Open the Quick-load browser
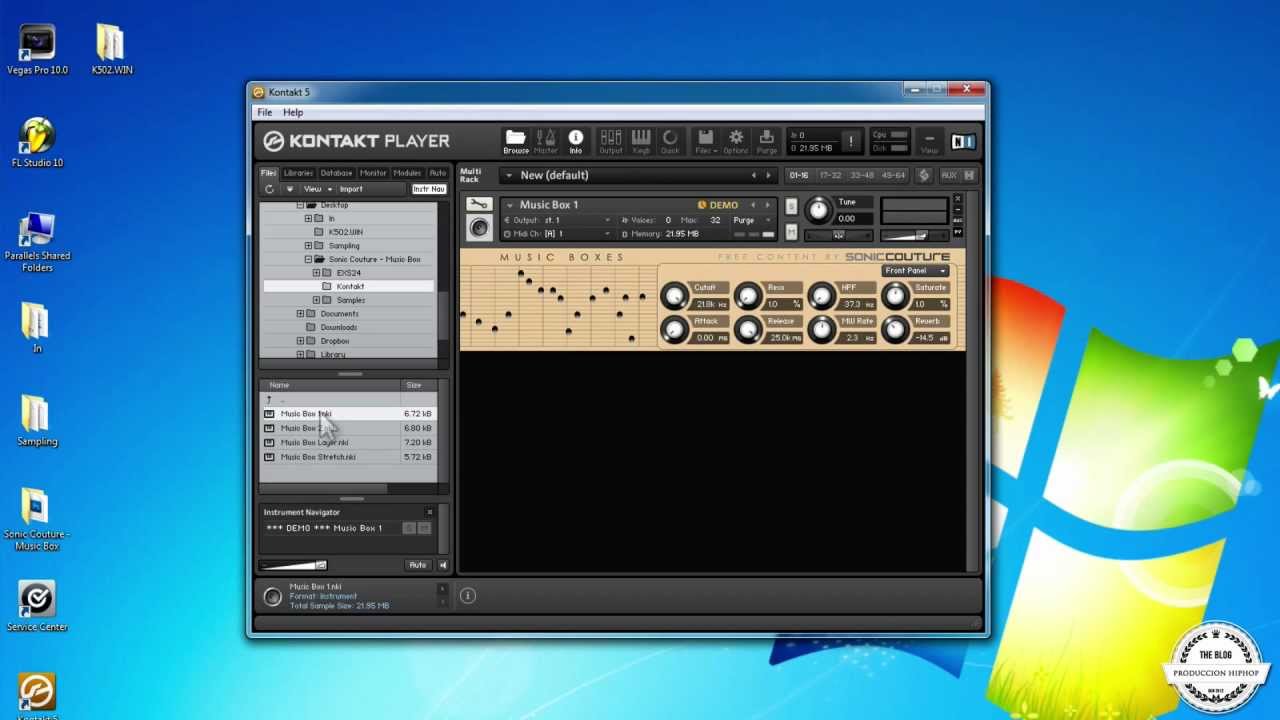1280x720 pixels. (670, 142)
